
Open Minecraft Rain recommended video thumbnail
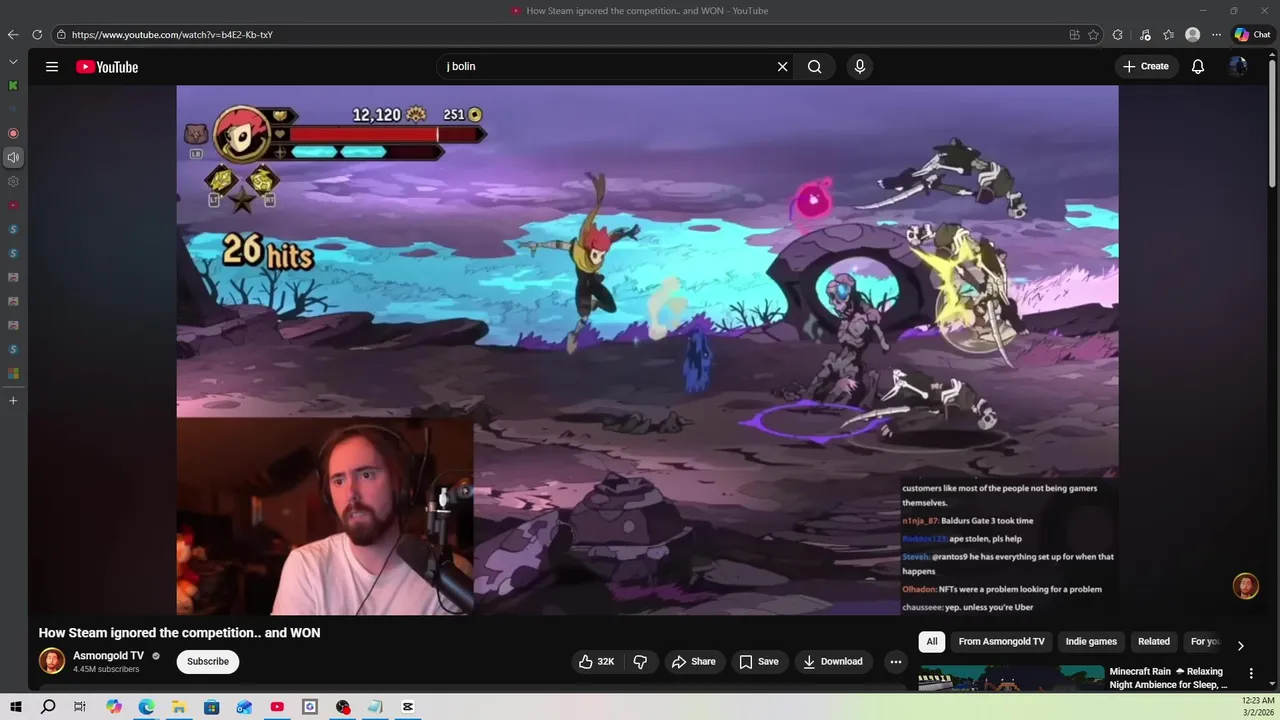[x=1012, y=679]
